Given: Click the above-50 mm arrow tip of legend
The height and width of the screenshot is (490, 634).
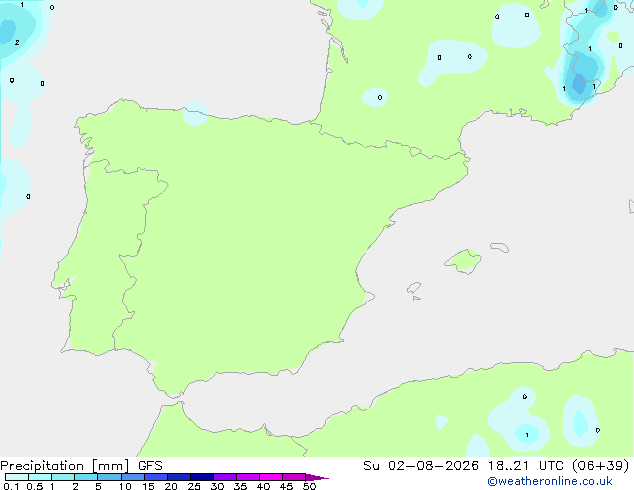Looking at the screenshot, I should 317,477.
